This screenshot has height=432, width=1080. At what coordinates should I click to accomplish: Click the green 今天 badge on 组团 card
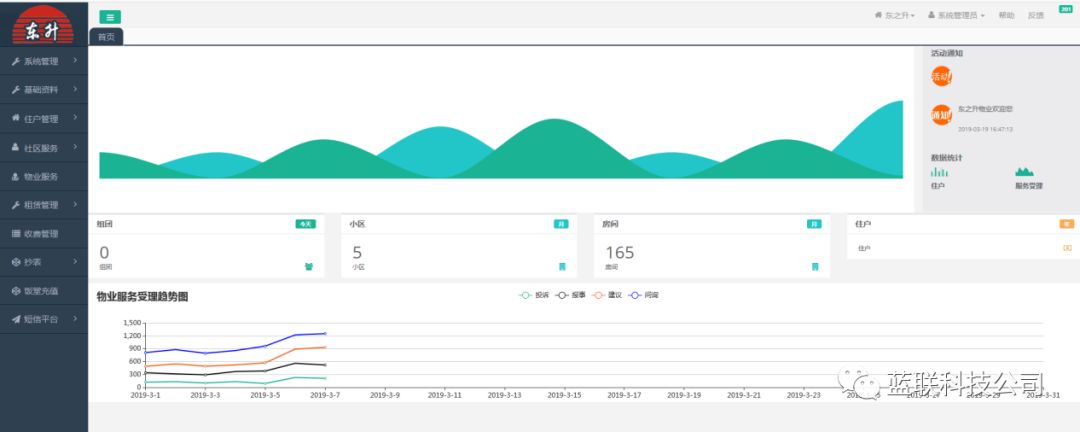pos(305,224)
